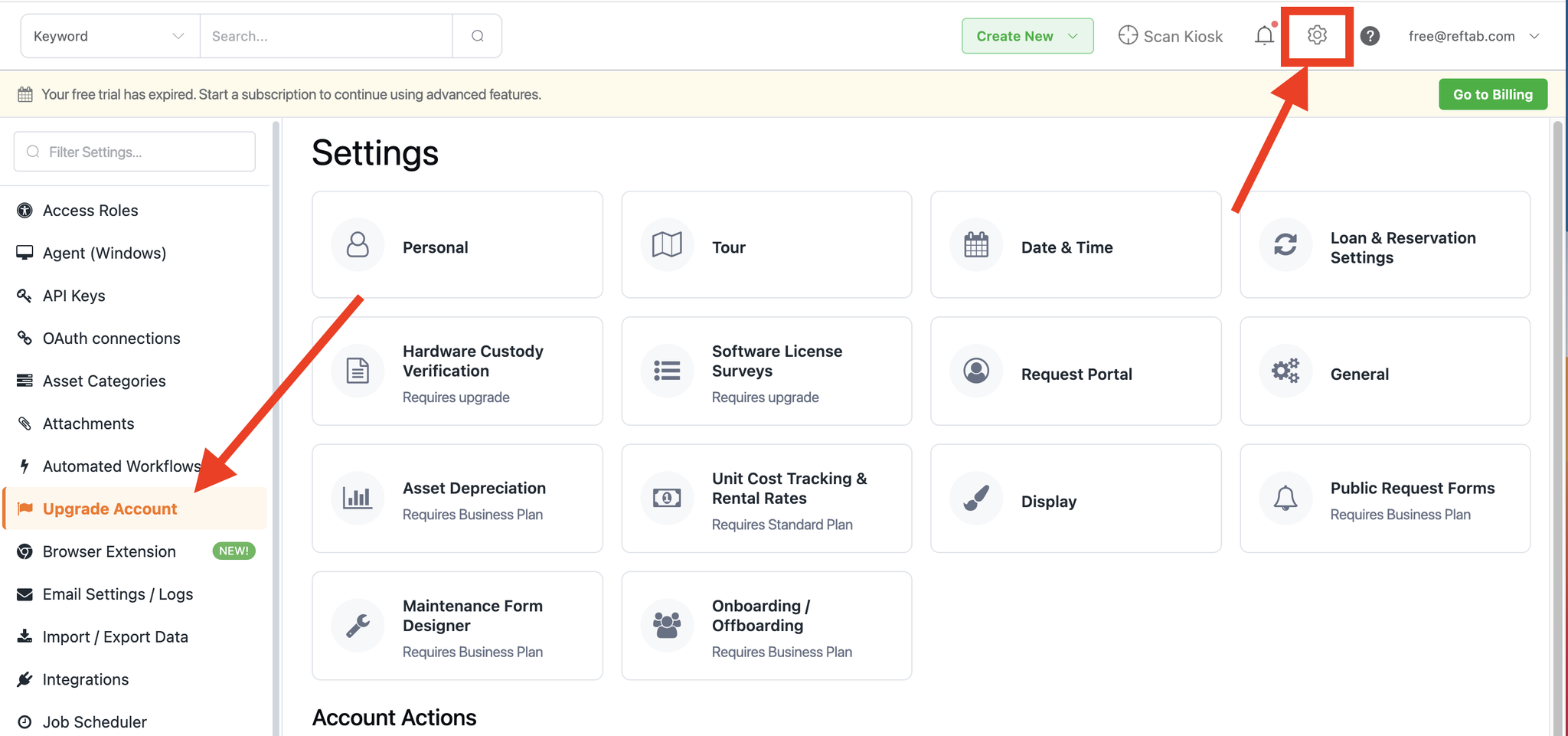Open the free@reftab.com account menu
This screenshot has height=736, width=1568.
1474,36
